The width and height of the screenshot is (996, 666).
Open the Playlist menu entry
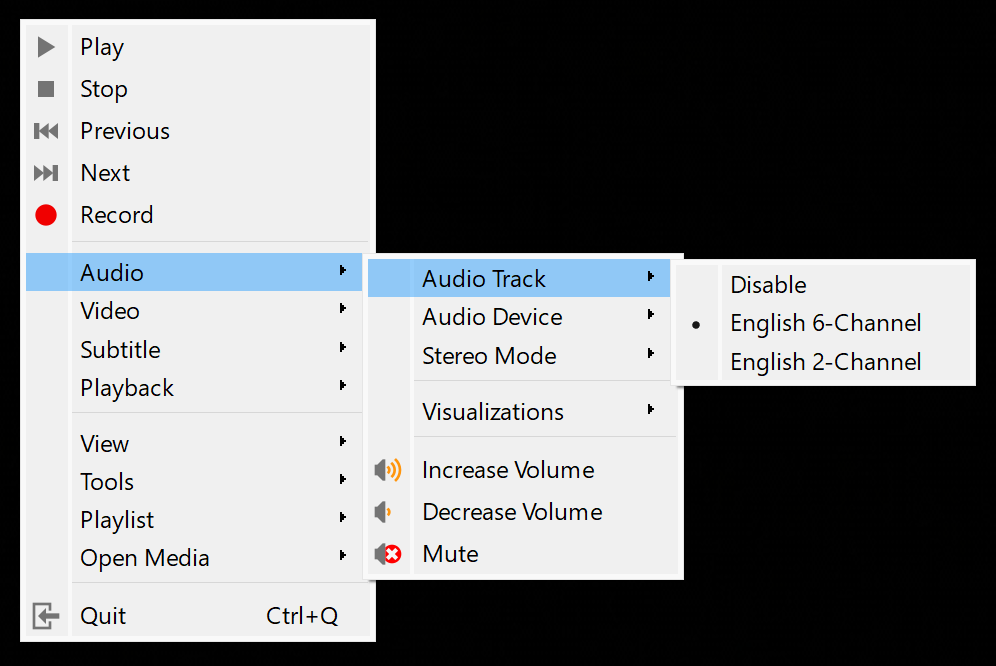(x=117, y=520)
